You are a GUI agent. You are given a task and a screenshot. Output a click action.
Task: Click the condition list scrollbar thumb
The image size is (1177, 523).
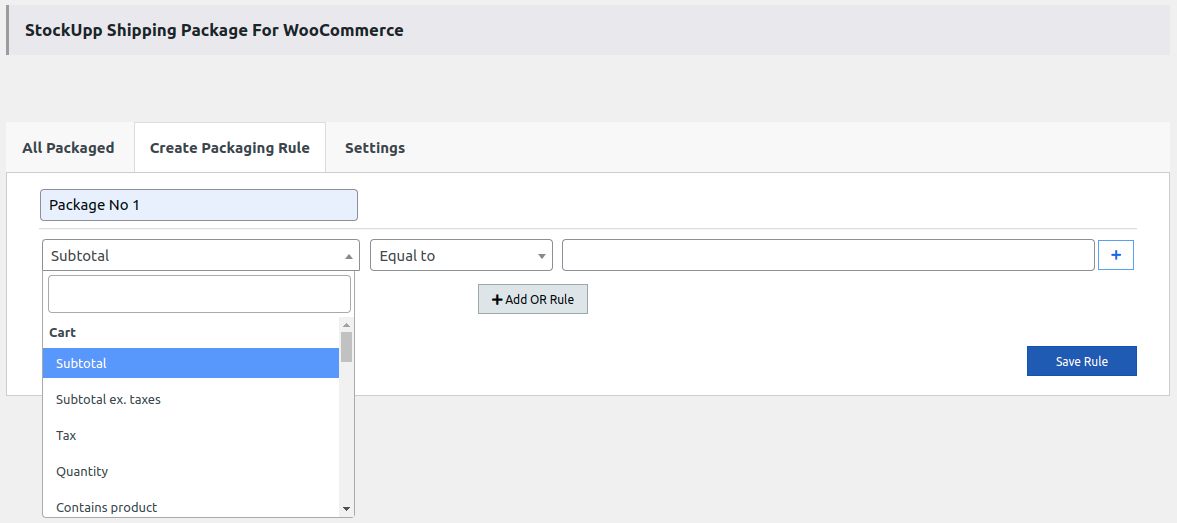[x=346, y=346]
